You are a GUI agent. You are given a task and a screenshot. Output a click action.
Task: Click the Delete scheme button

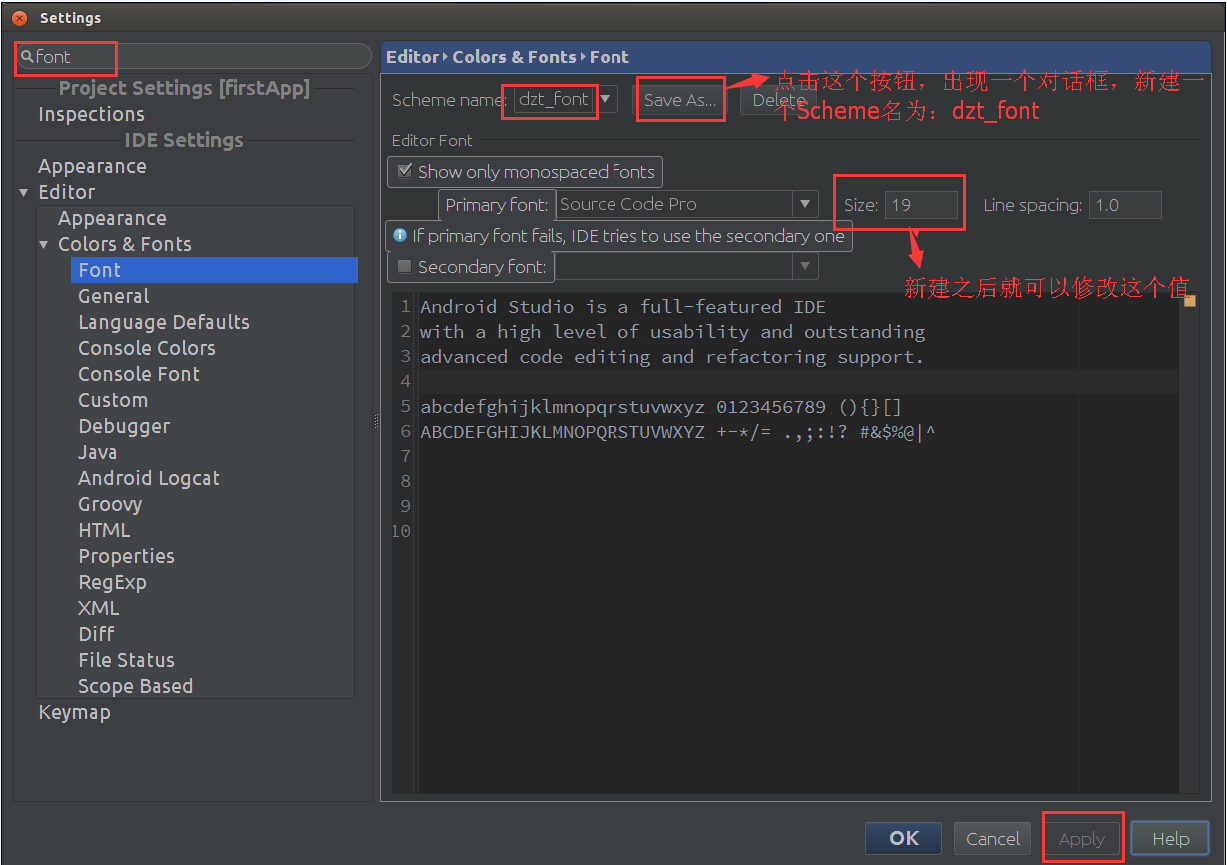pyautogui.click(x=778, y=100)
